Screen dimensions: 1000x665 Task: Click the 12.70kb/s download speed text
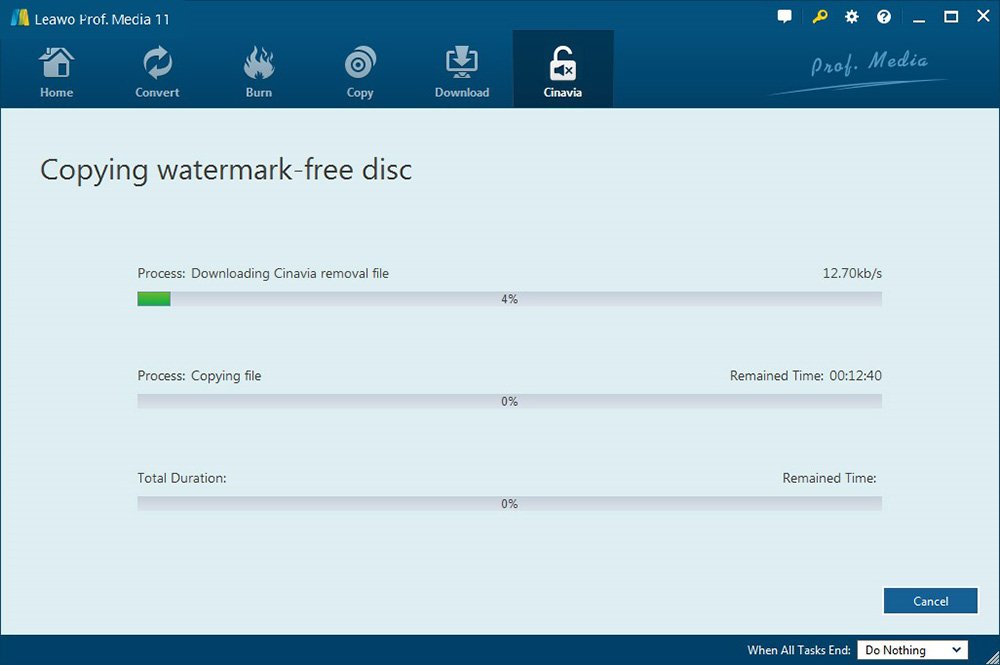[x=852, y=274]
